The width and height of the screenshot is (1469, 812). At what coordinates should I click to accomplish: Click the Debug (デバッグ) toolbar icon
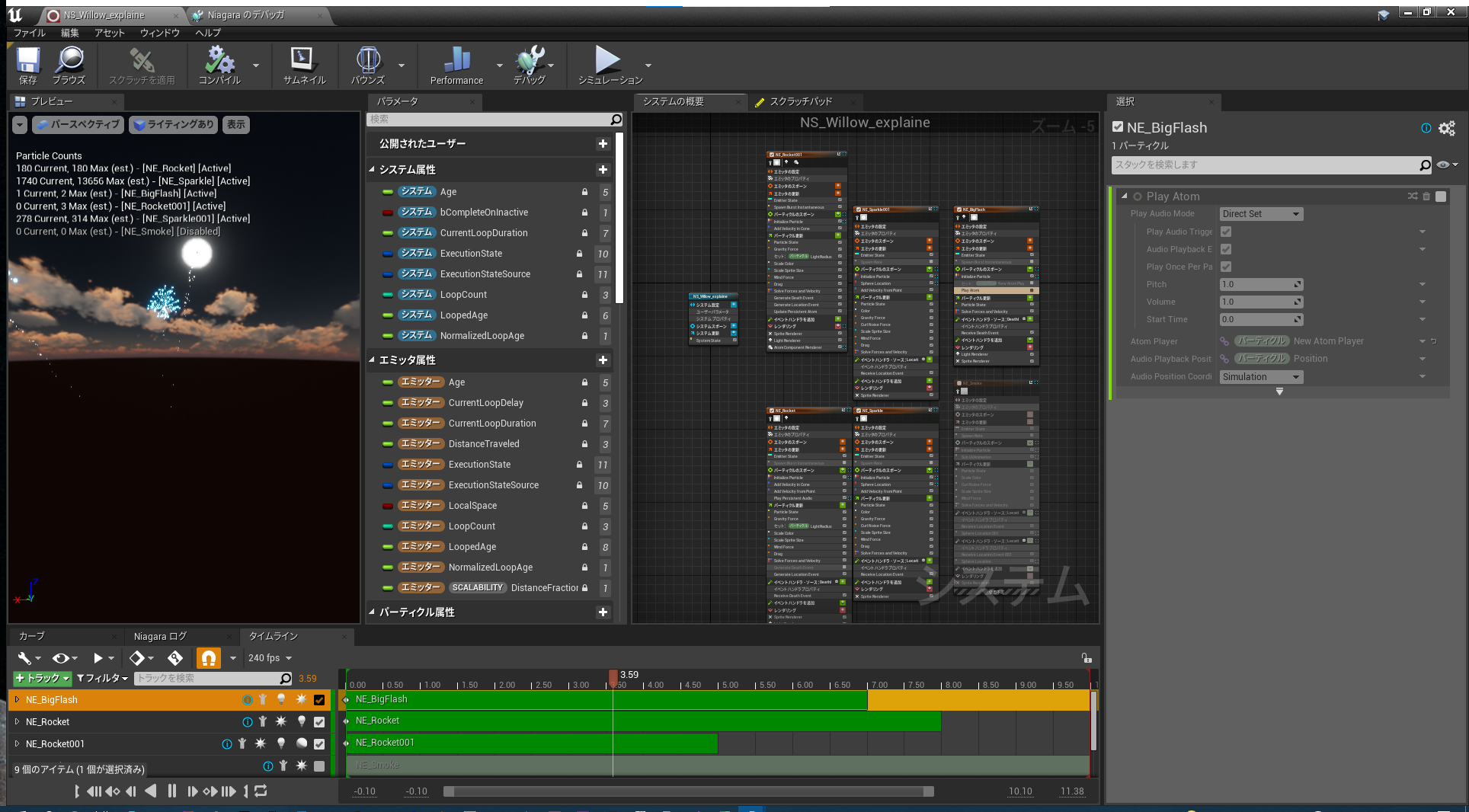pos(530,63)
